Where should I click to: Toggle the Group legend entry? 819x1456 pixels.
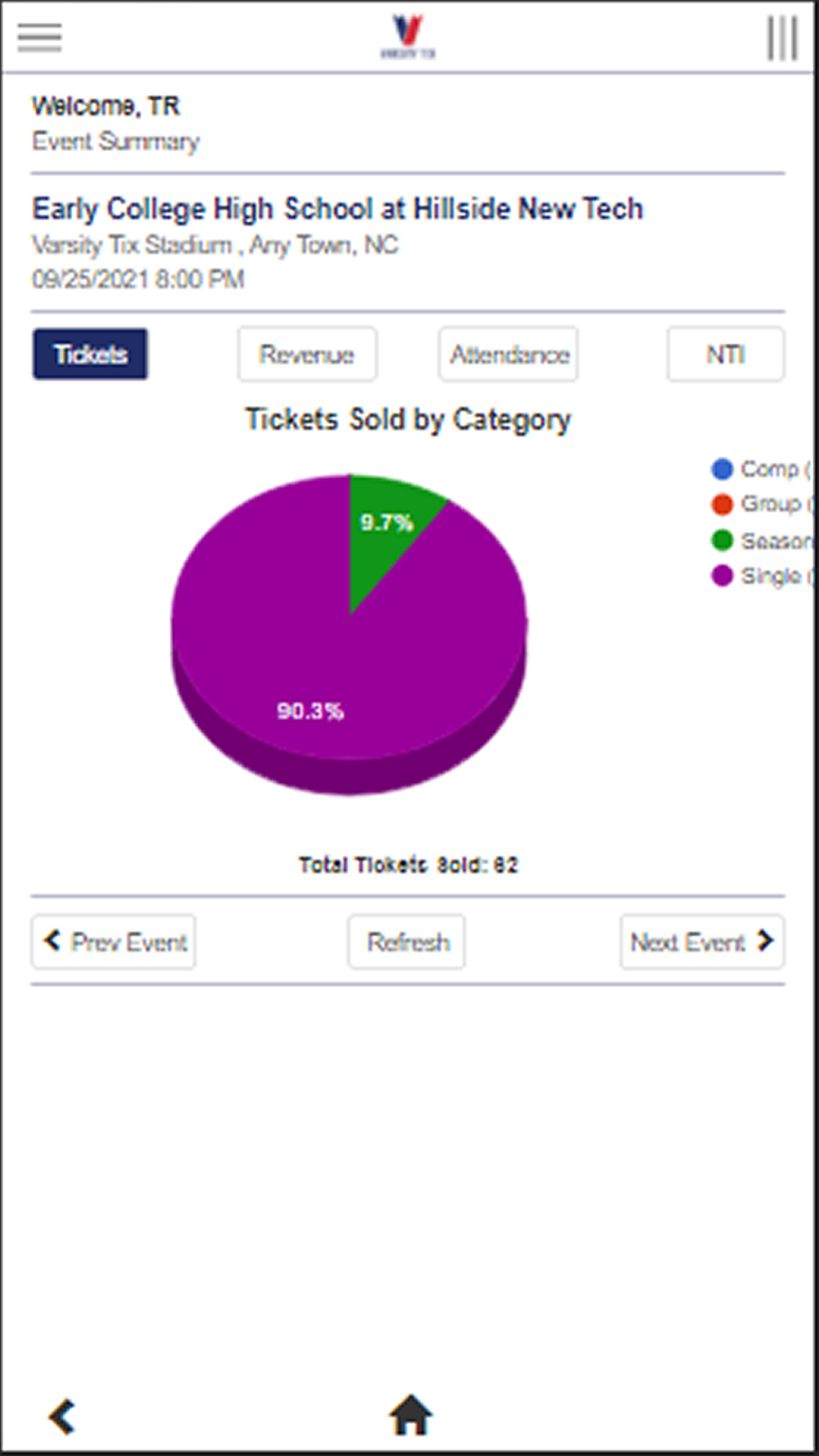click(x=762, y=504)
